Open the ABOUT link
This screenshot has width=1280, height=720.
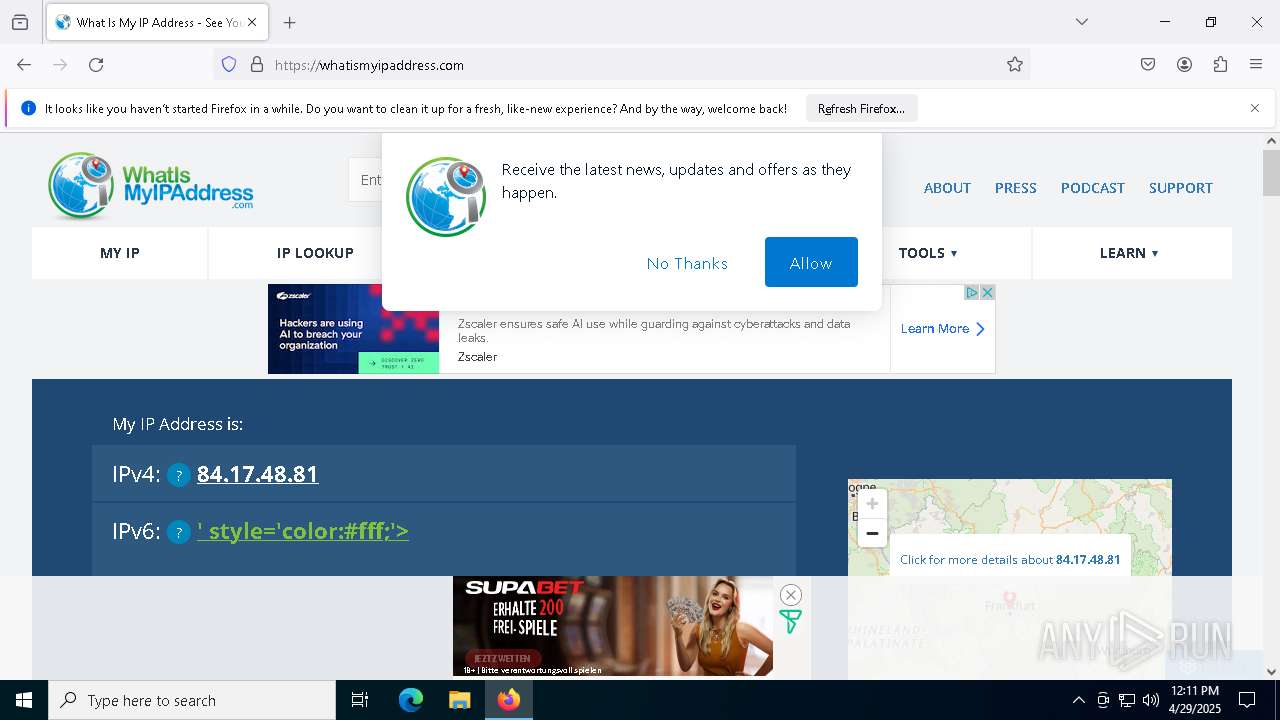(x=947, y=188)
